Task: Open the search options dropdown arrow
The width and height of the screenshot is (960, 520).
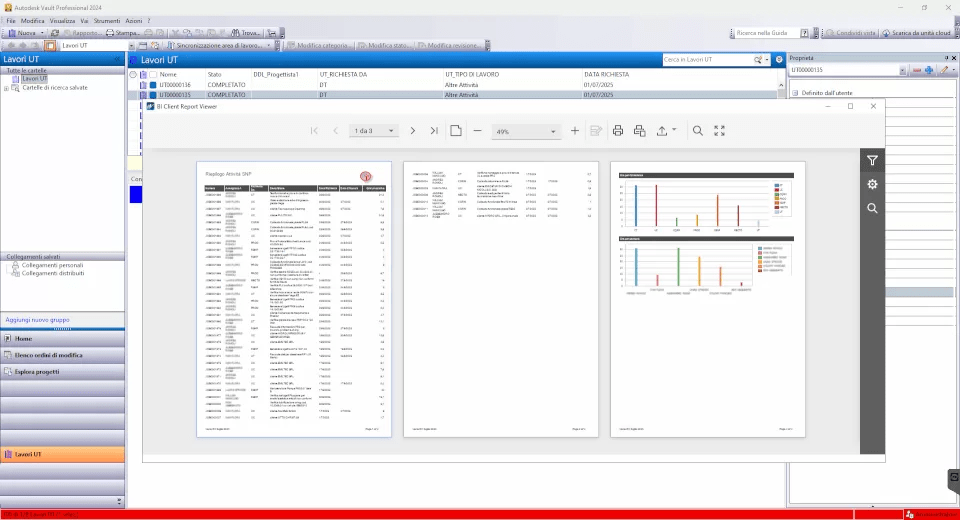Action: (767, 60)
